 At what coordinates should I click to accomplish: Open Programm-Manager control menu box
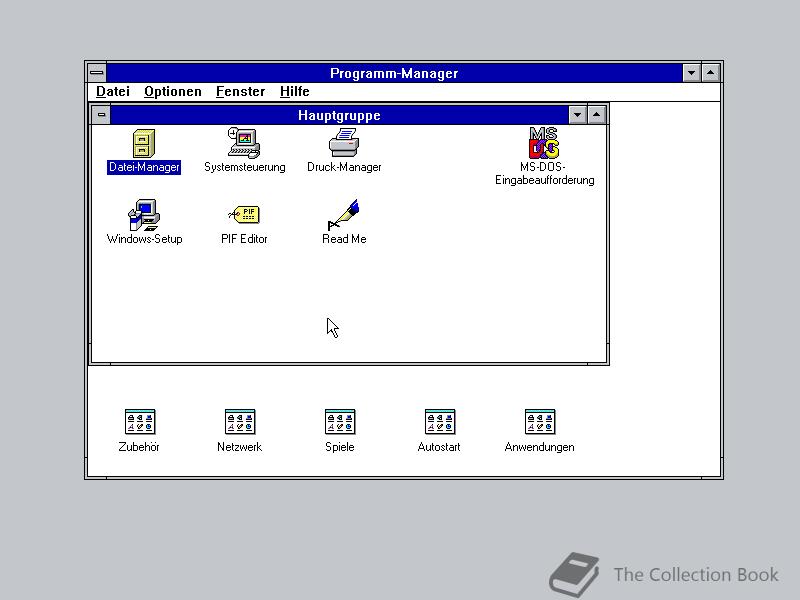pos(97,73)
